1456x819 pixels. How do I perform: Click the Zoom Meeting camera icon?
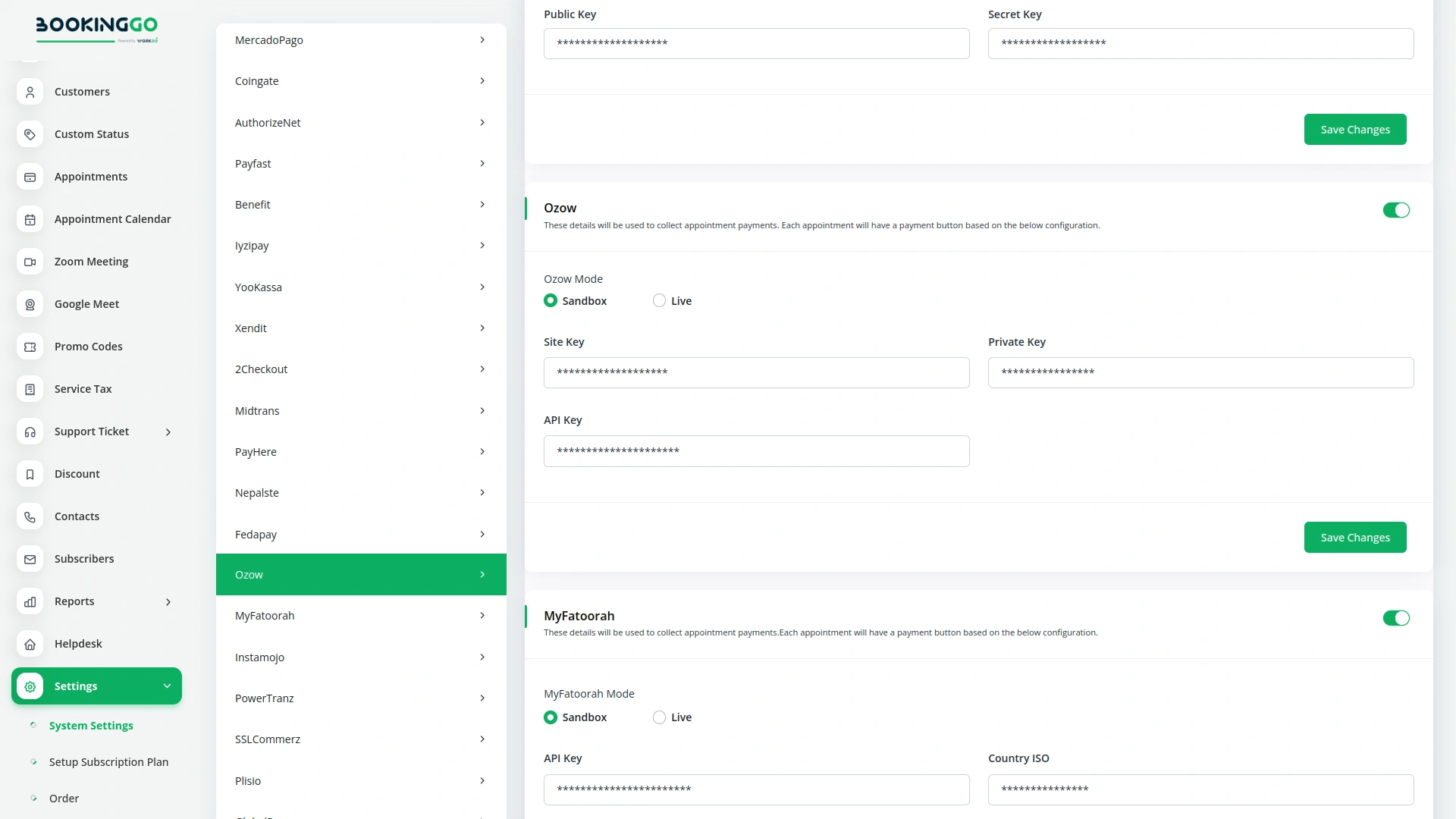29,262
